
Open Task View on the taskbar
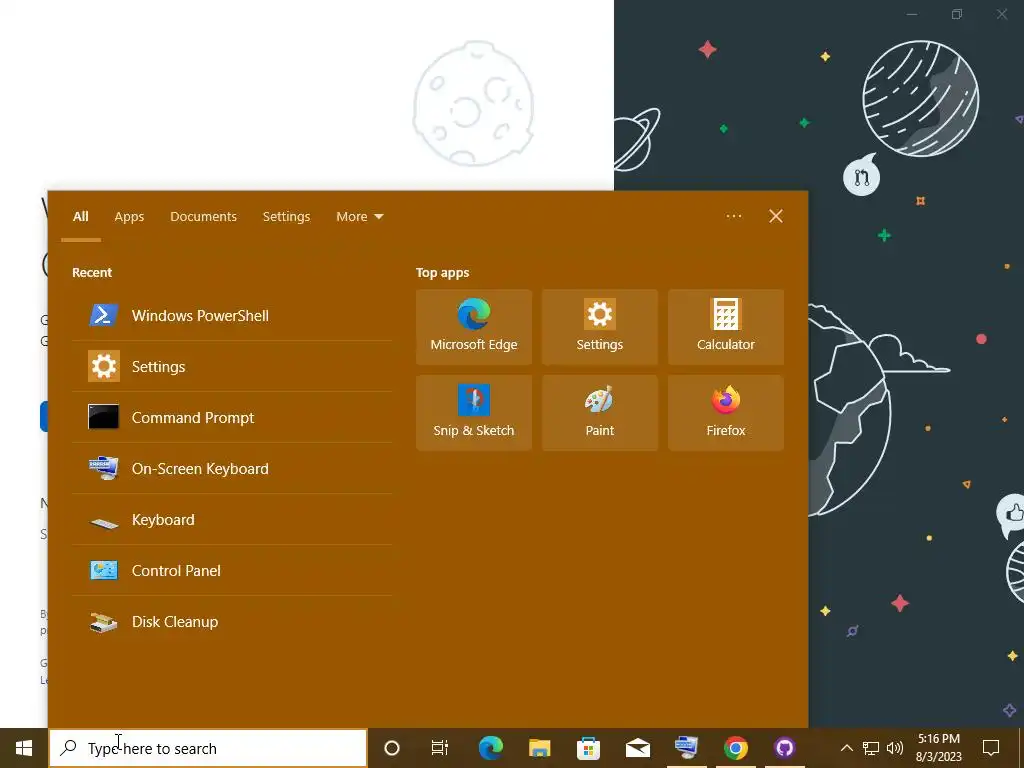coord(440,748)
